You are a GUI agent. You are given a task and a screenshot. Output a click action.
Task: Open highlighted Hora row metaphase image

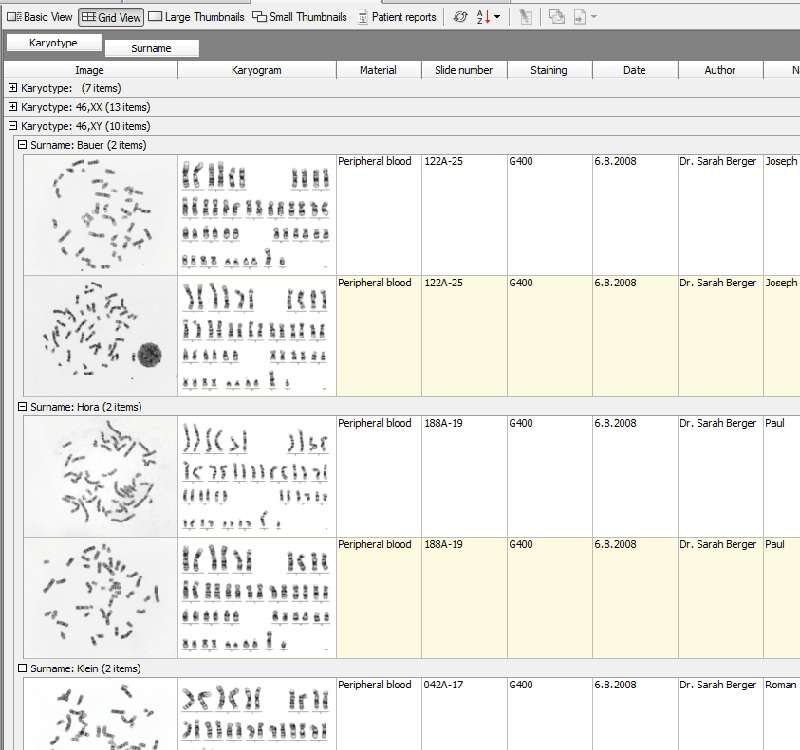pos(101,597)
